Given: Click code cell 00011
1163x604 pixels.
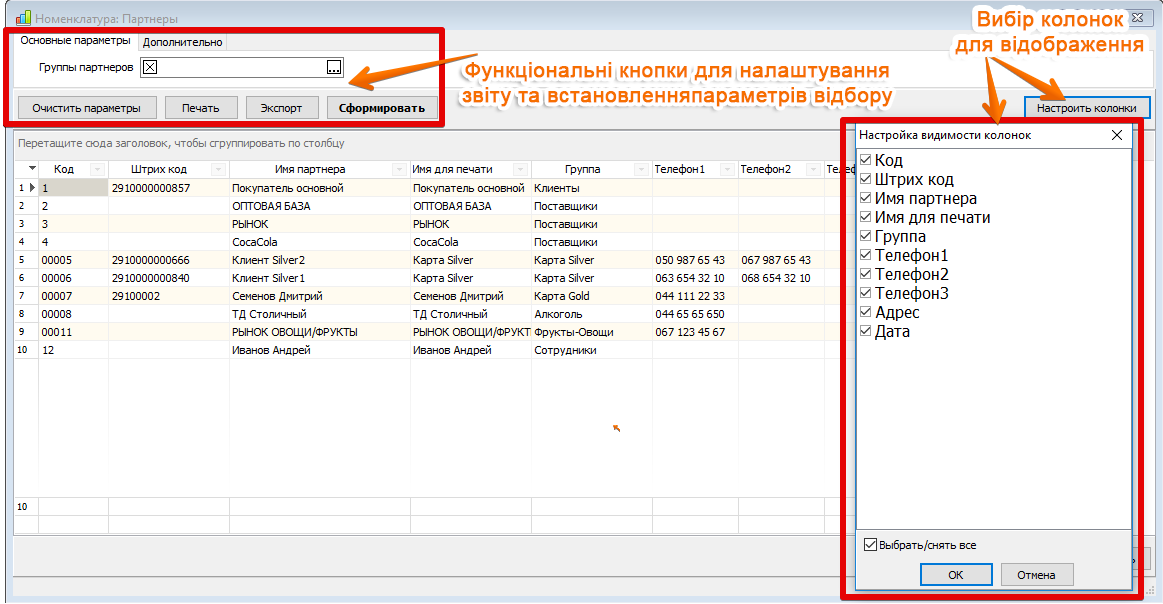Looking at the screenshot, I should click(73, 332).
